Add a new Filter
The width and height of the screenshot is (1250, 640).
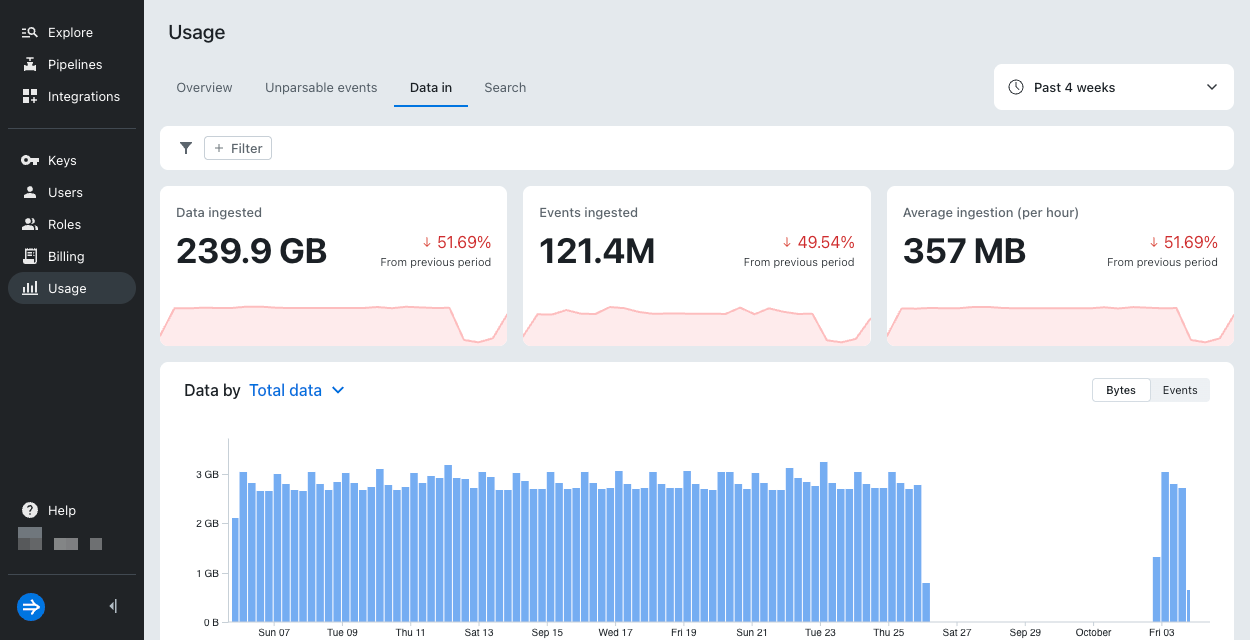(237, 147)
